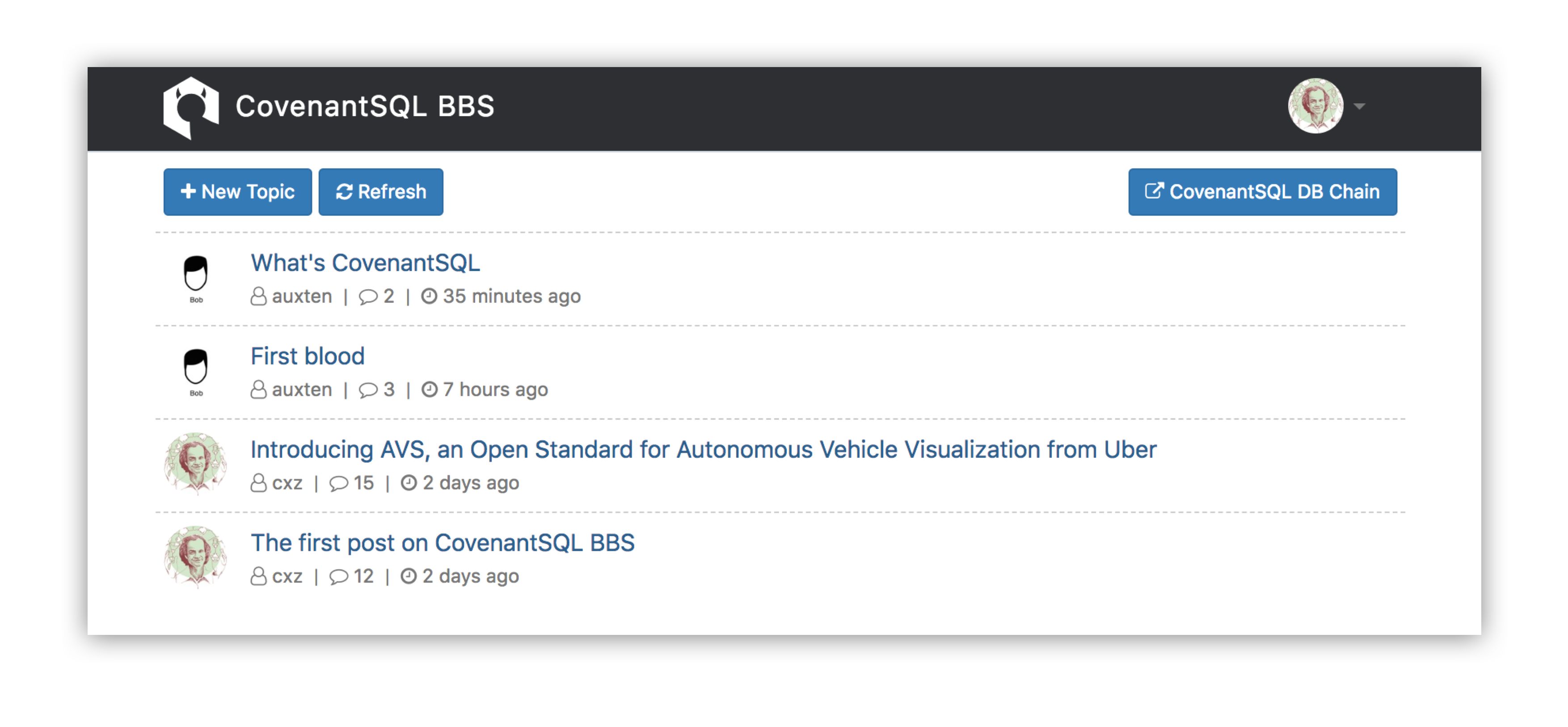Click user icon next to auxten on First blood
The height and width of the screenshot is (727, 1568).
click(x=259, y=390)
